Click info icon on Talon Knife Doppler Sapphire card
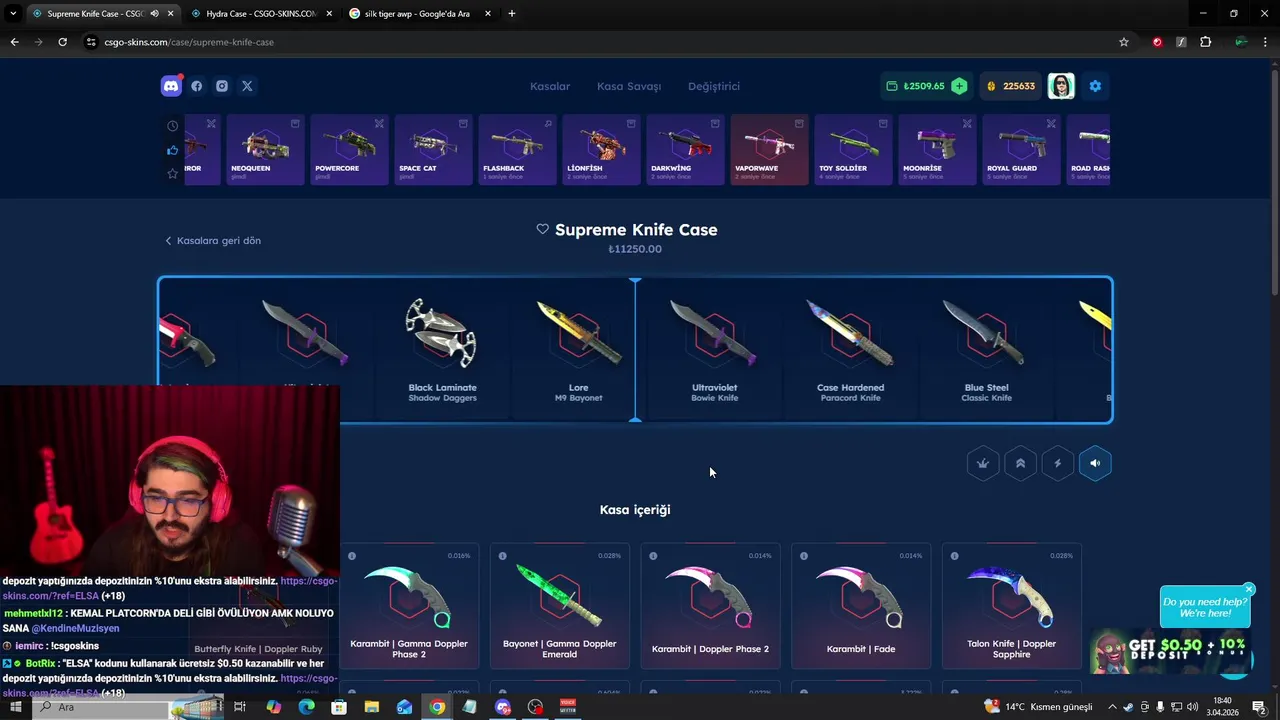Viewport: 1280px width, 720px height. coord(954,556)
